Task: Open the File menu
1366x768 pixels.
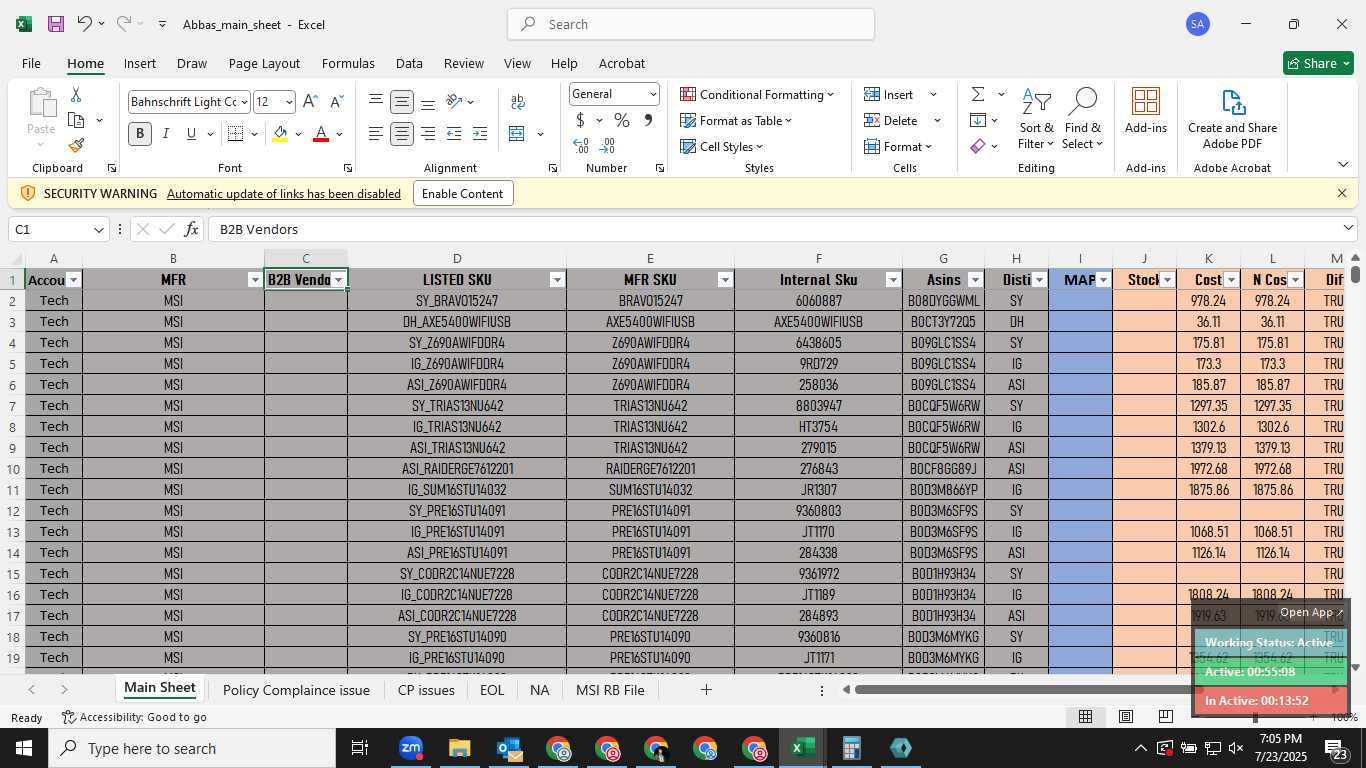Action: [31, 63]
